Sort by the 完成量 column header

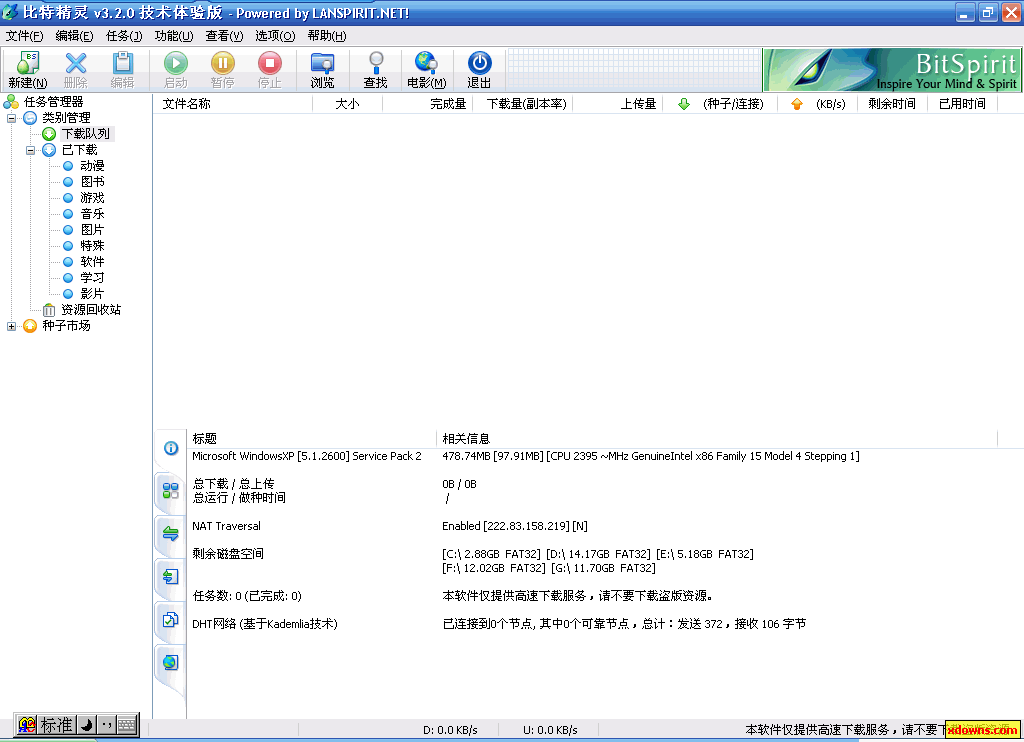tap(426, 104)
